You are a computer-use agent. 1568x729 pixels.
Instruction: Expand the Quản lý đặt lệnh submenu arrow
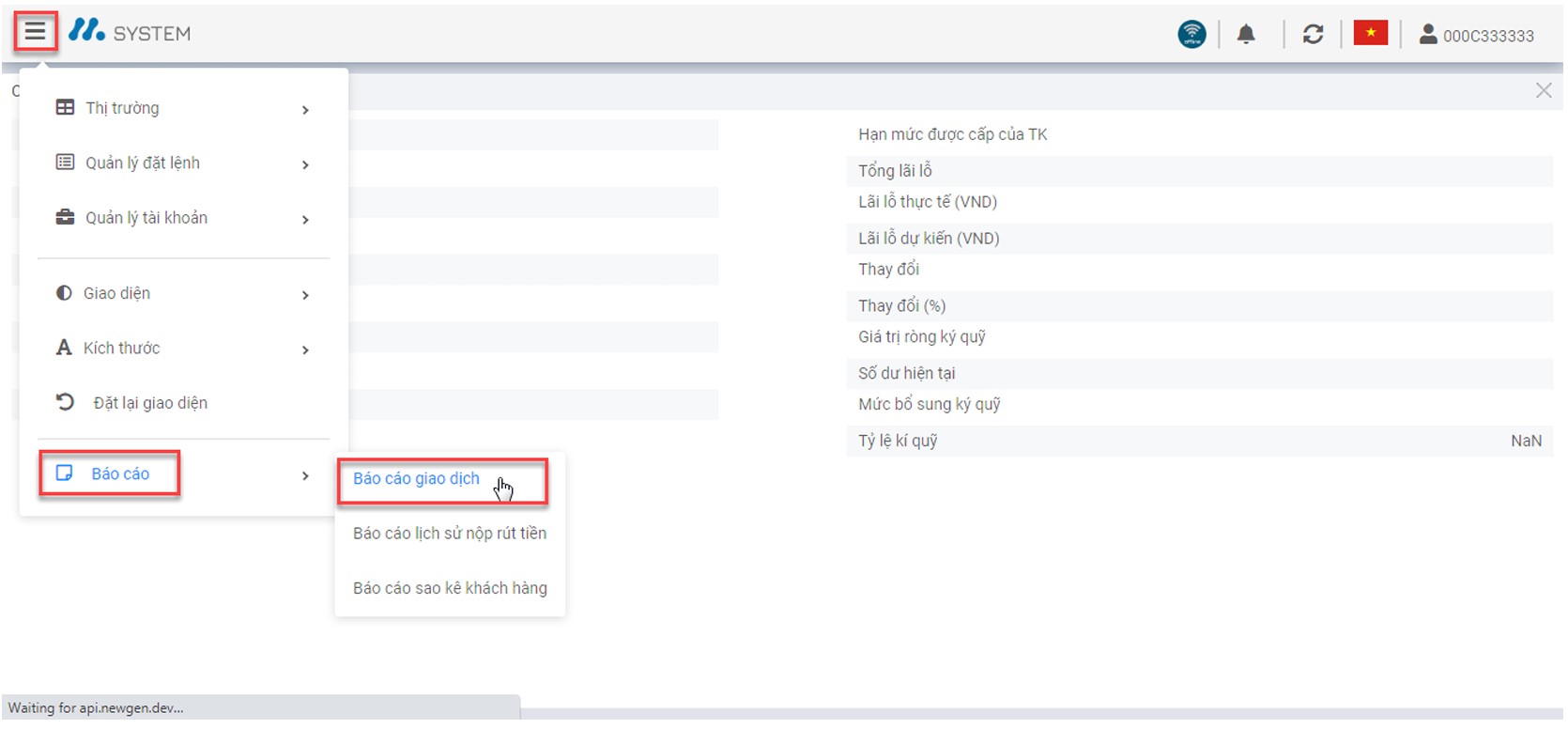click(x=305, y=164)
